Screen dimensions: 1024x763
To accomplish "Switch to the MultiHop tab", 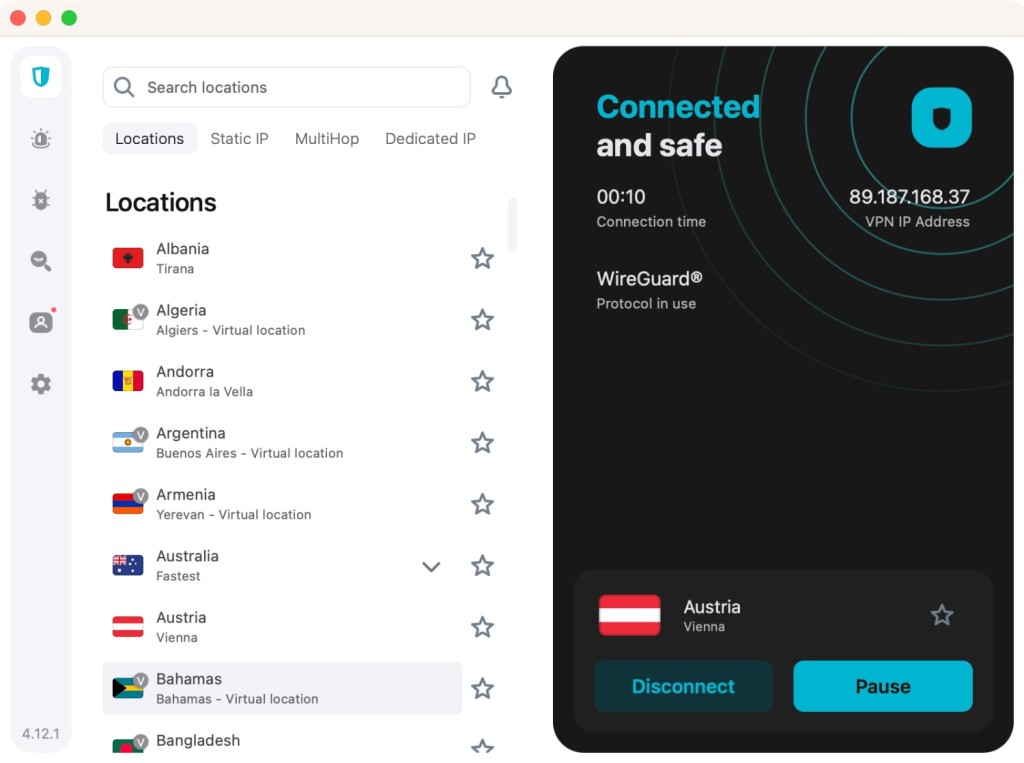I will coord(327,139).
